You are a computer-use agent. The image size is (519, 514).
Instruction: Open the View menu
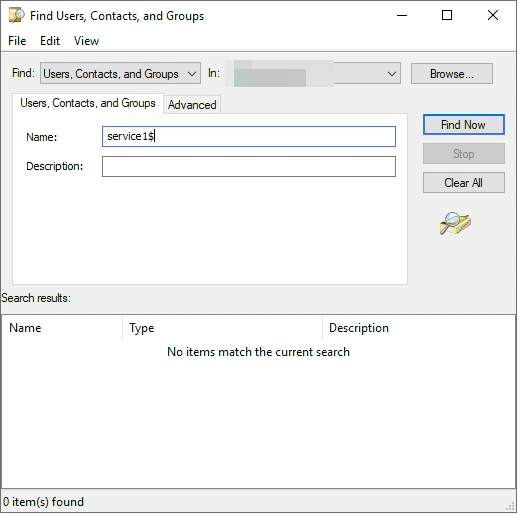click(x=86, y=41)
